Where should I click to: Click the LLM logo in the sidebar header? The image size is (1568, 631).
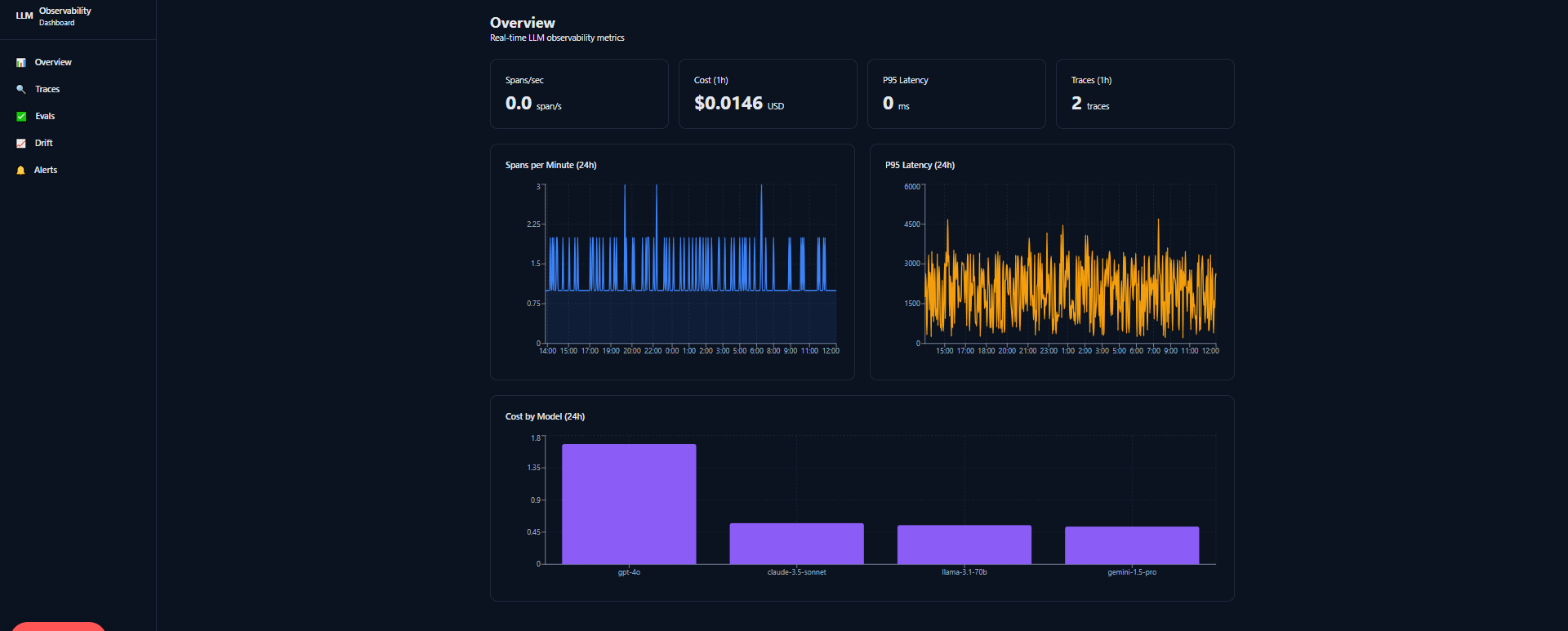coord(24,16)
